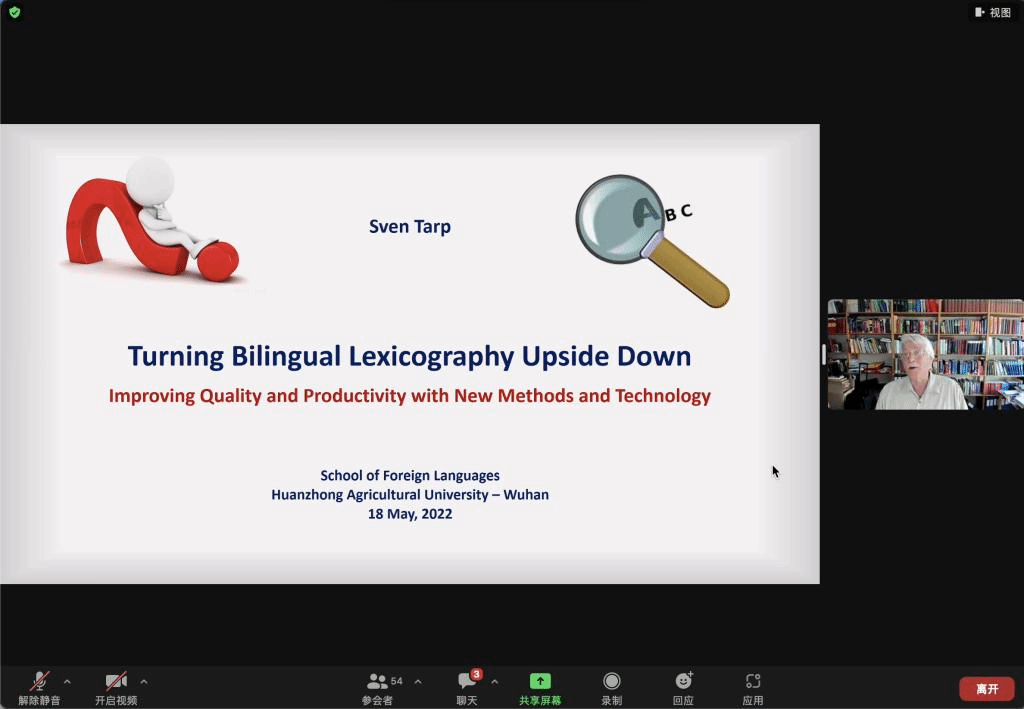The height and width of the screenshot is (709, 1024).
Task: Click the red unread chat badge
Action: click(x=477, y=674)
